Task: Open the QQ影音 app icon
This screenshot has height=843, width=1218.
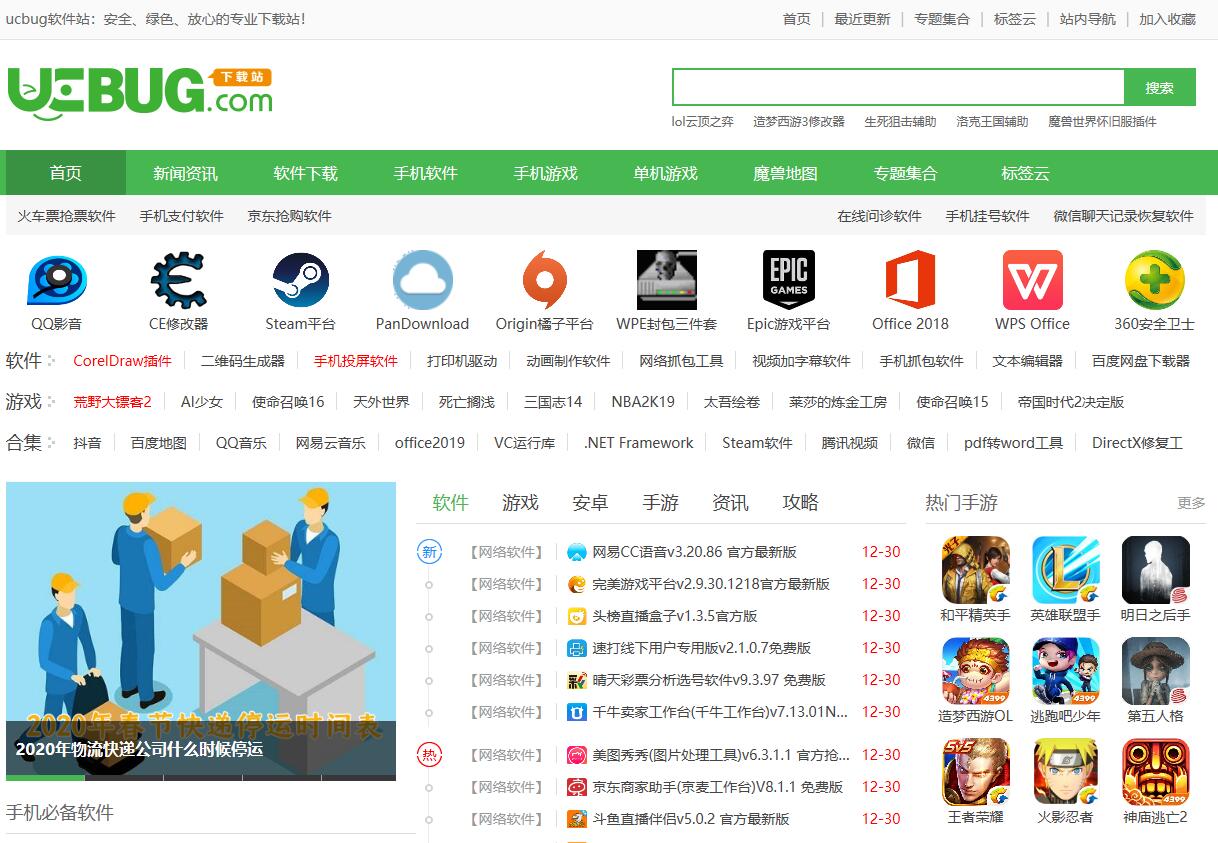Action: (x=57, y=280)
